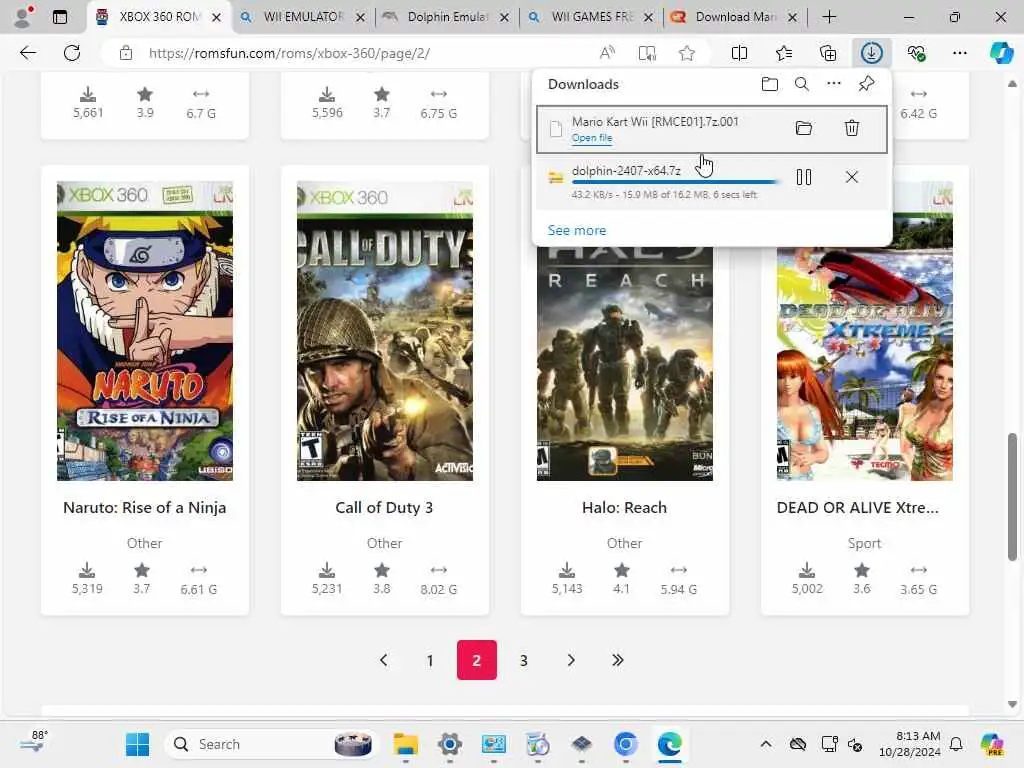View site information lock icon

(x=126, y=53)
